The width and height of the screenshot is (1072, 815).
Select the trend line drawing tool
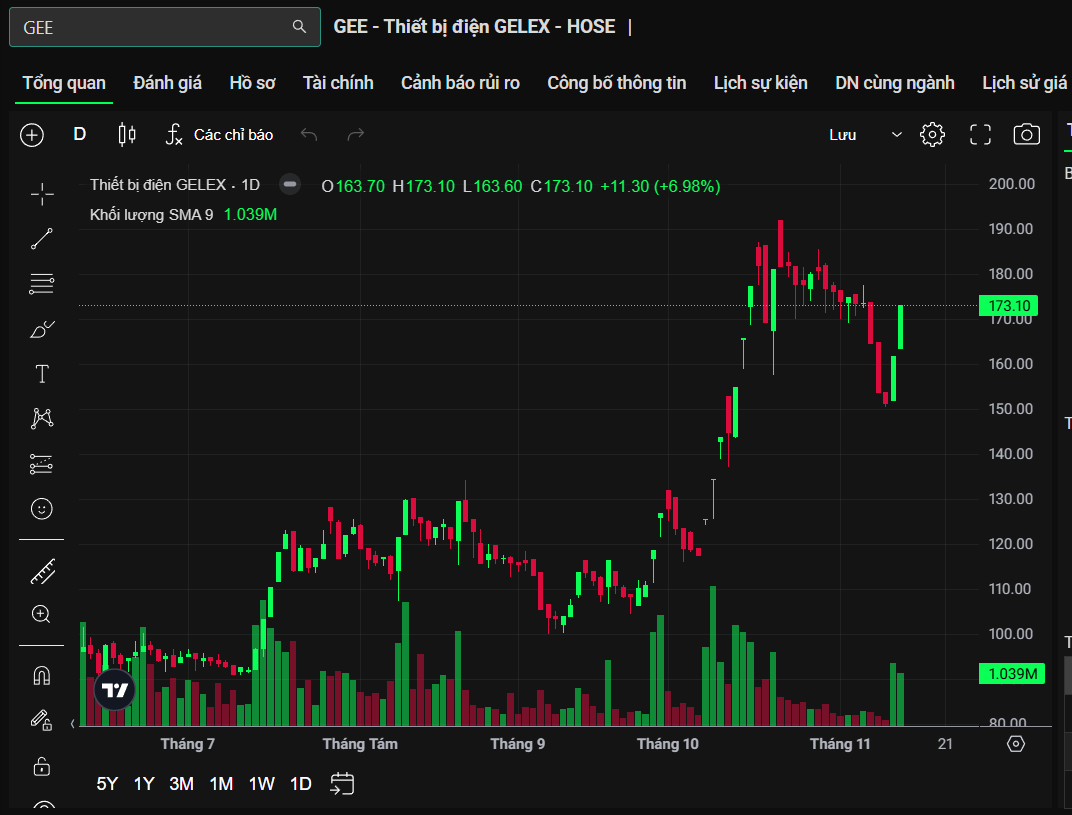tap(42, 239)
